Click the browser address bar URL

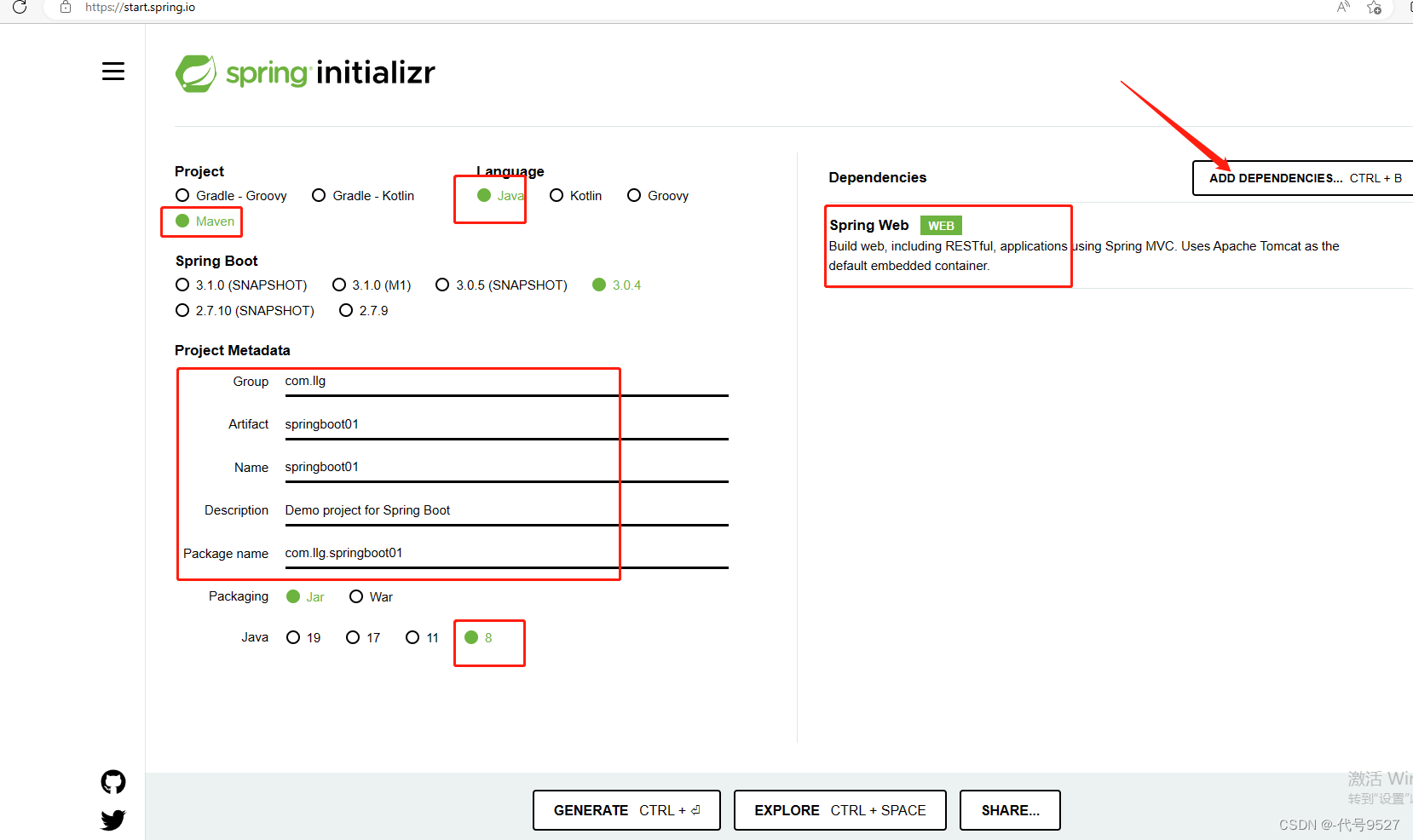point(141,8)
